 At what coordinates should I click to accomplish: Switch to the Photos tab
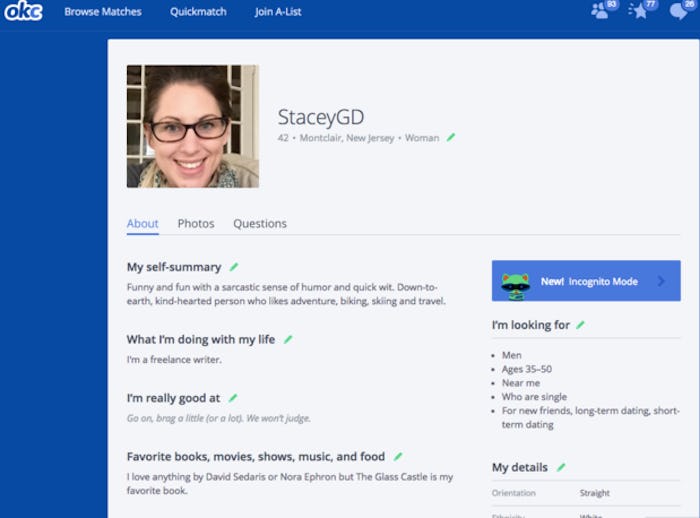[196, 224]
